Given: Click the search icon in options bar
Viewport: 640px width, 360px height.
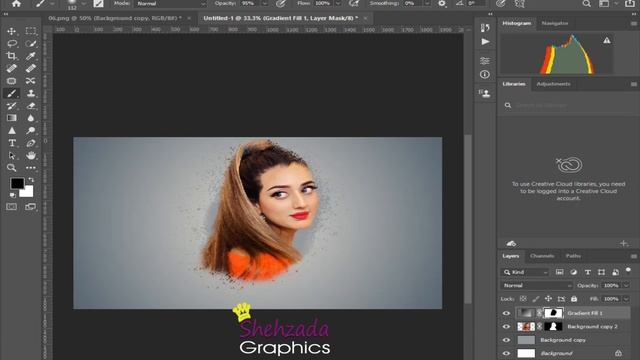Looking at the screenshot, I should (587, 4).
